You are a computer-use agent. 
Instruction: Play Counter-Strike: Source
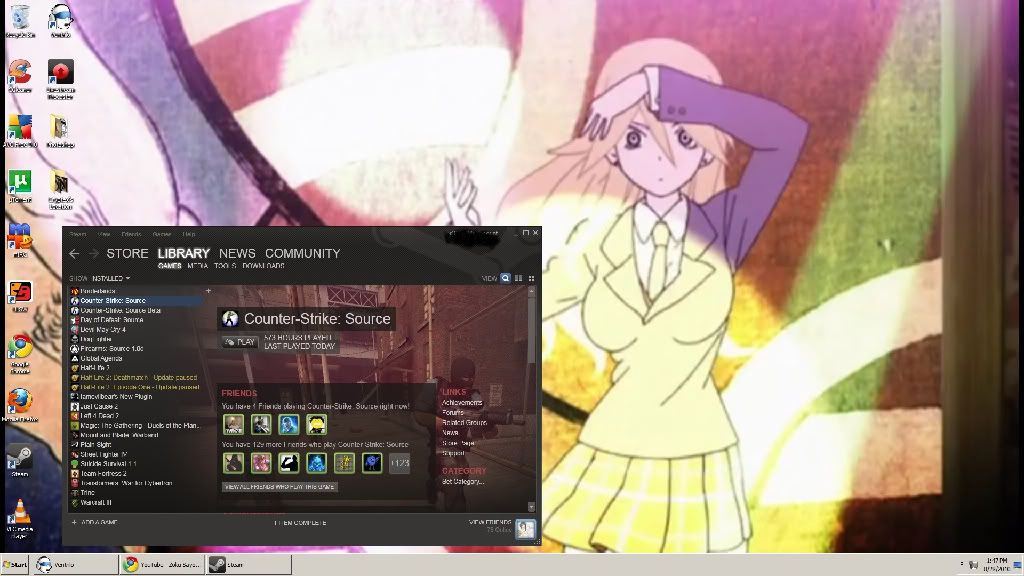[x=240, y=342]
